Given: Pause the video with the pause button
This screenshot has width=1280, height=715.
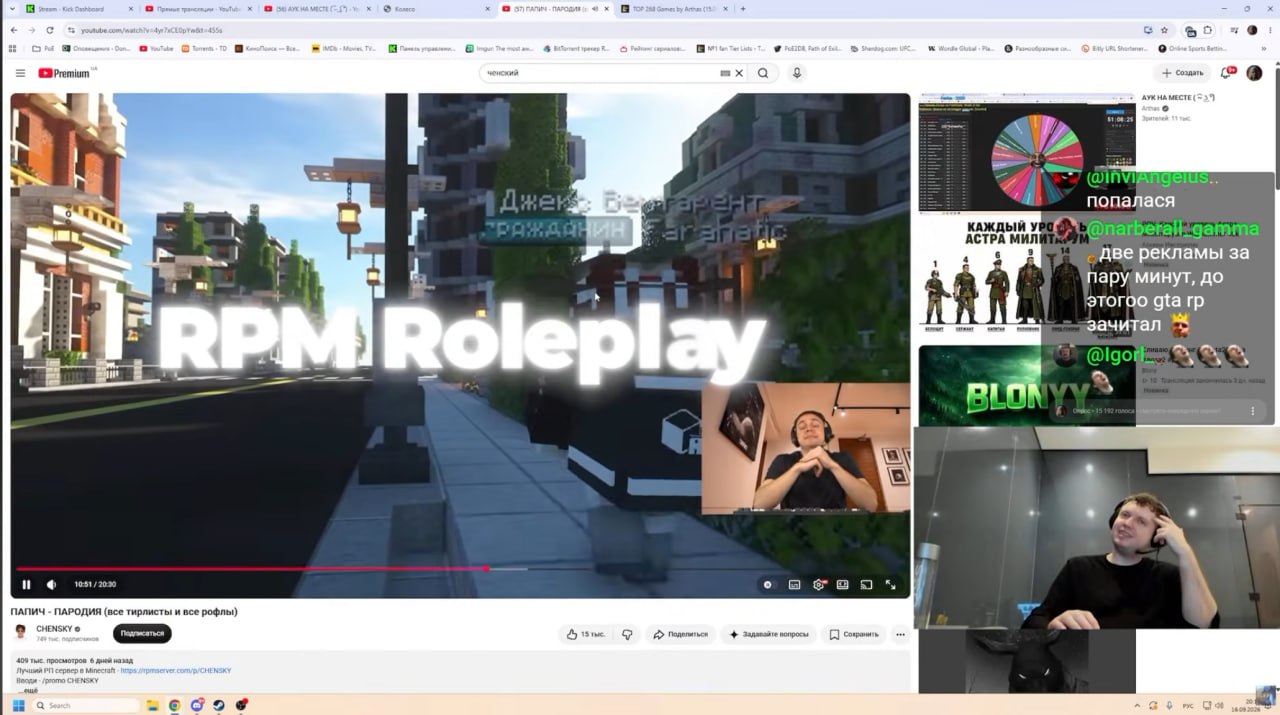Looking at the screenshot, I should 26,585.
